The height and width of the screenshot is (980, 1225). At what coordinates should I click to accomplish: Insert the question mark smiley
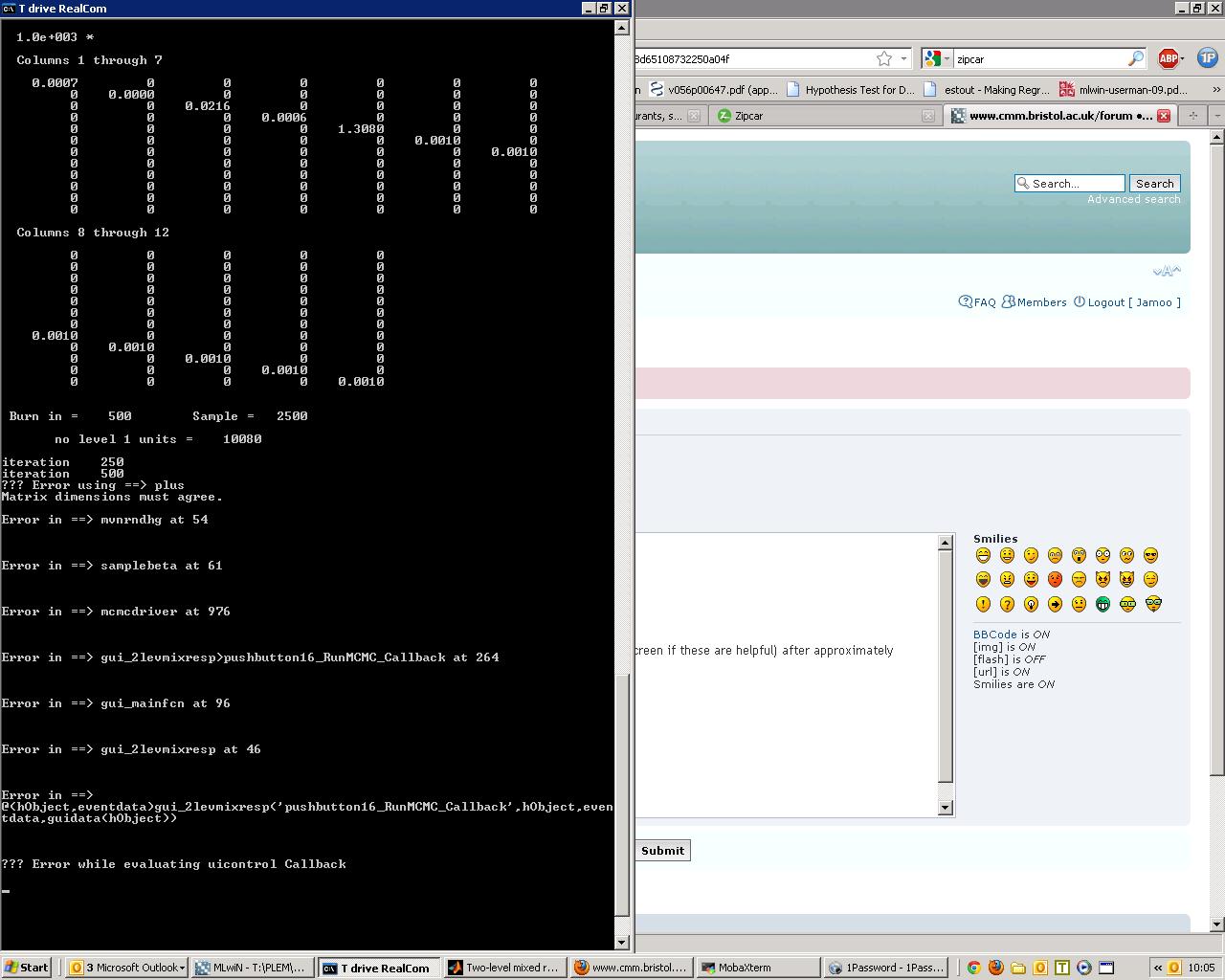coord(1007,604)
